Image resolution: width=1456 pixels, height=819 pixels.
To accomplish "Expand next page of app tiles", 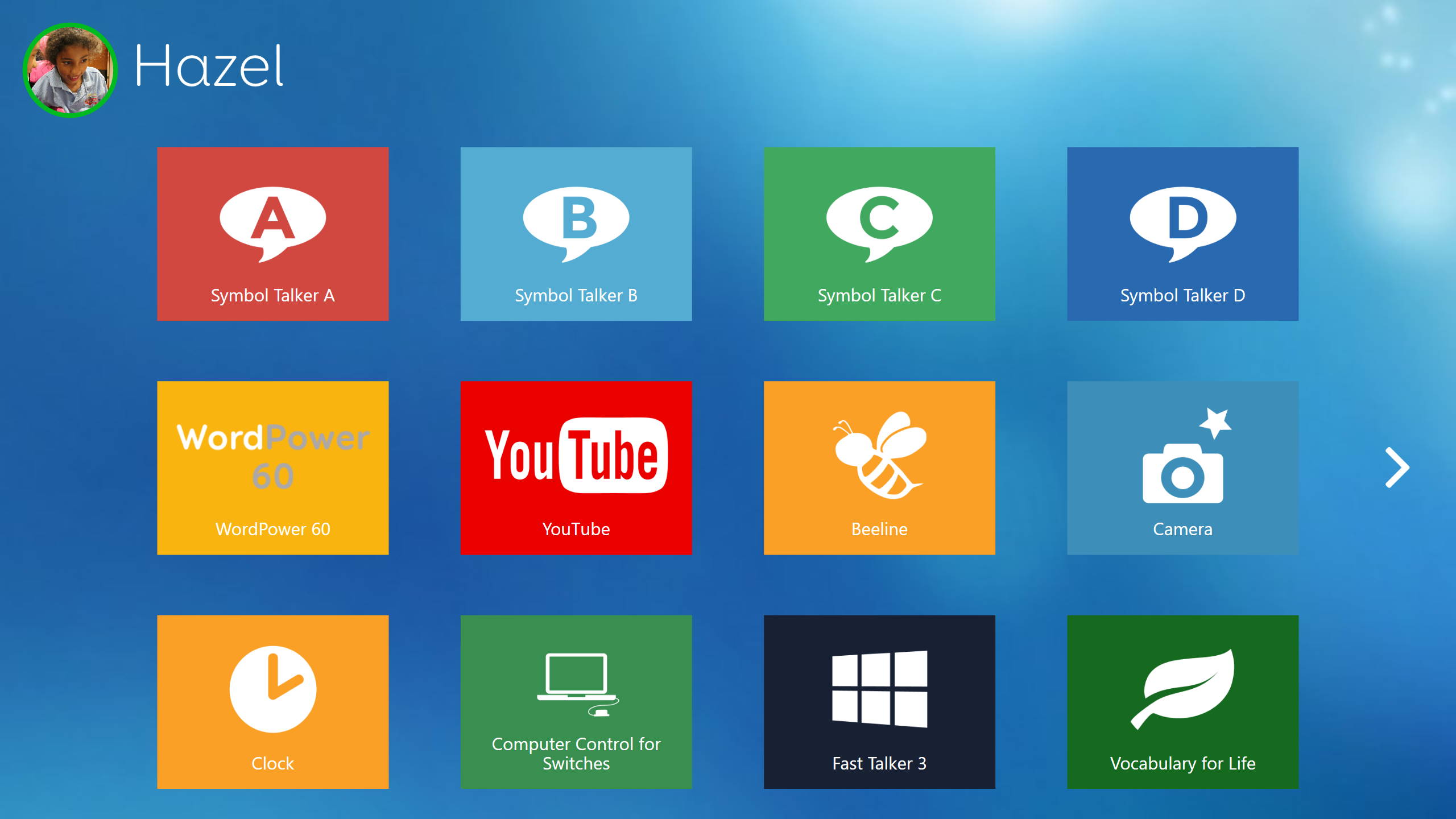I will point(1398,468).
